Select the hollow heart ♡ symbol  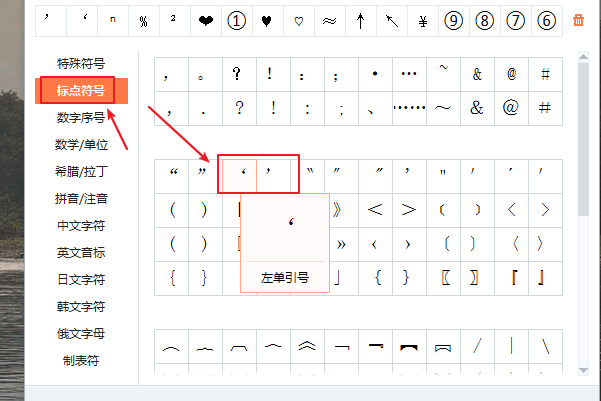click(x=299, y=20)
